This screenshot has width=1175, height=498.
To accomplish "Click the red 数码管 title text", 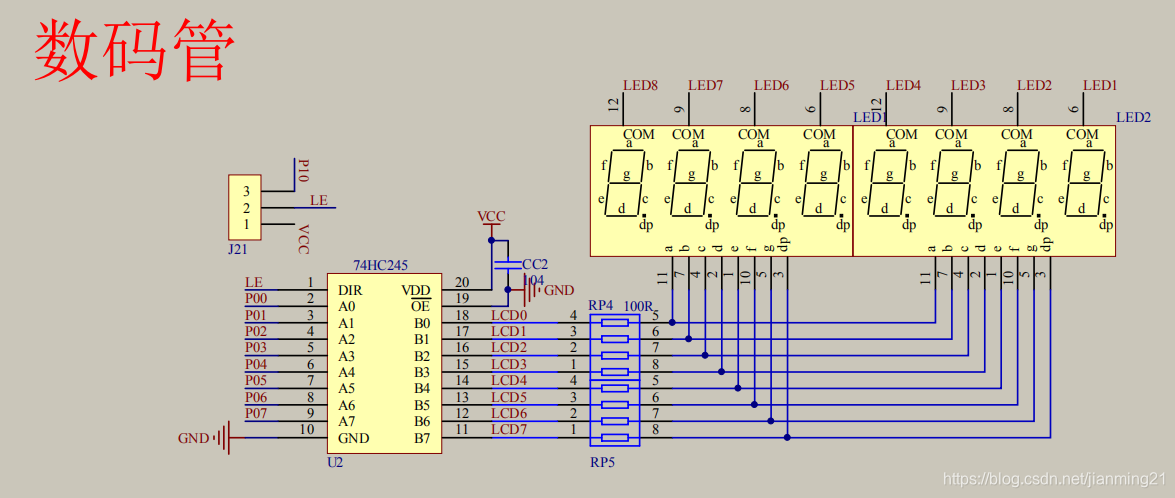I will point(136,49).
